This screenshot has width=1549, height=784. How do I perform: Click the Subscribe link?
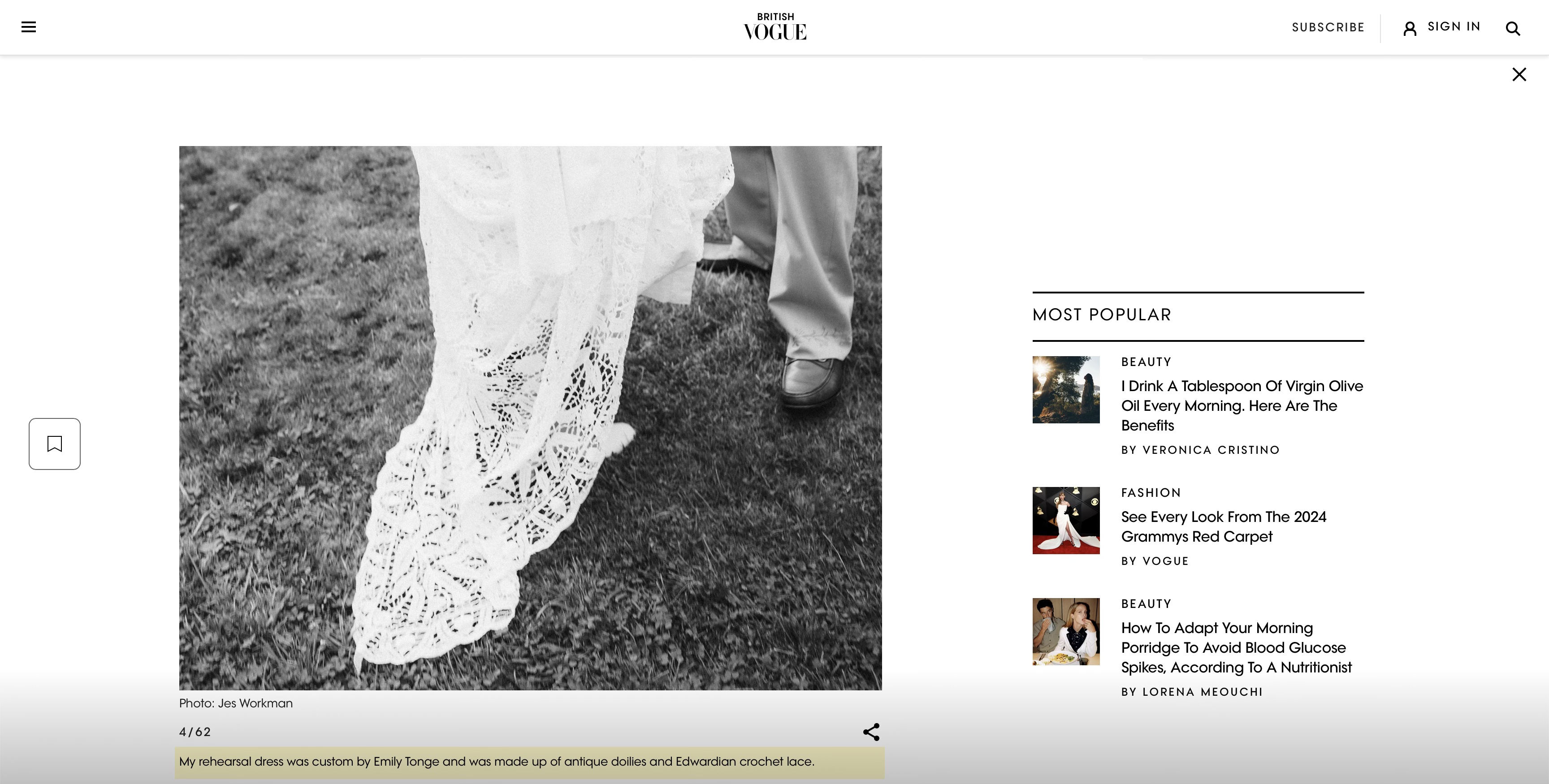(1328, 28)
